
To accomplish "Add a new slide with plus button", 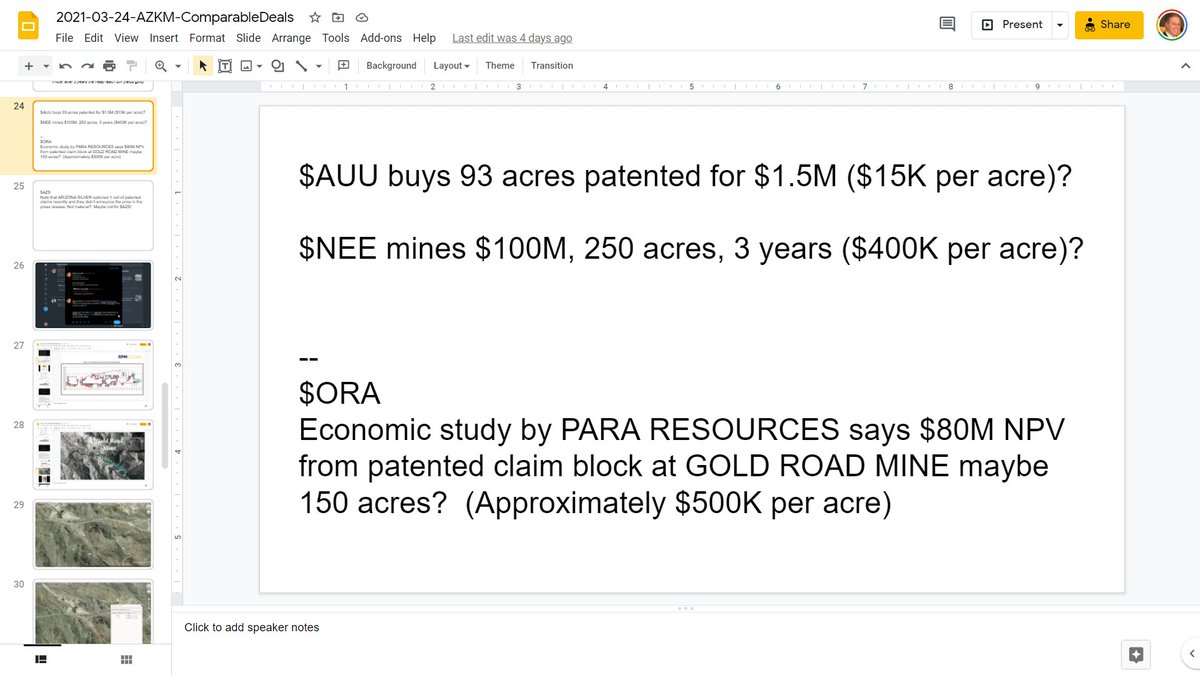I will [x=28, y=66].
